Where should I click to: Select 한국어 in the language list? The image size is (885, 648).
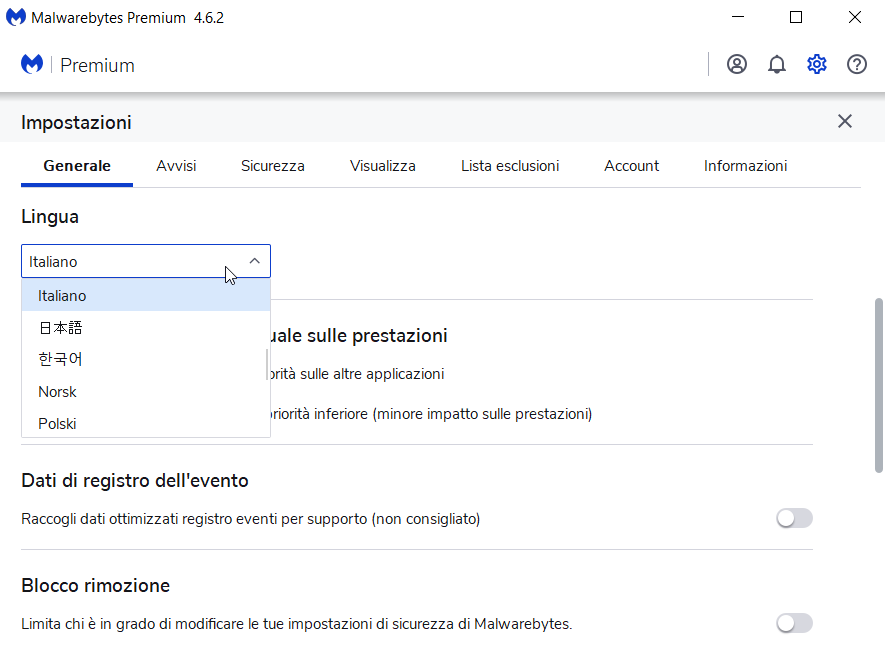pos(146,360)
